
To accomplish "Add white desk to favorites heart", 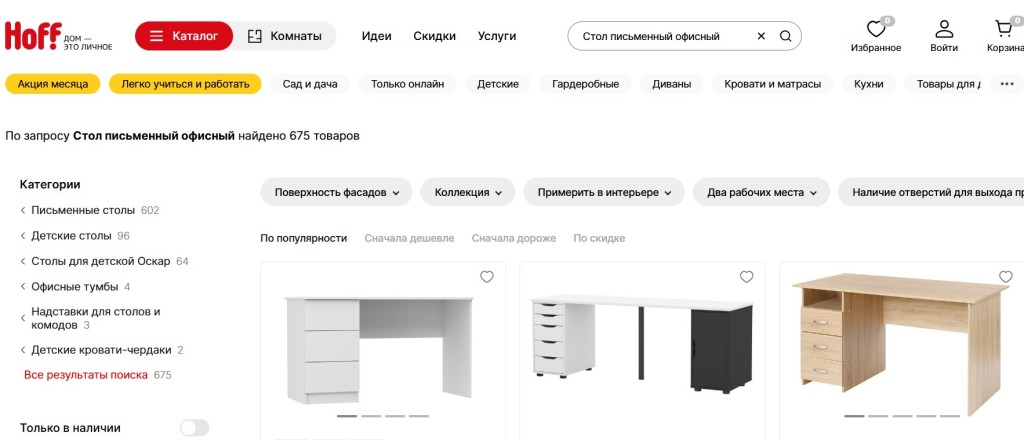I will tap(487, 277).
